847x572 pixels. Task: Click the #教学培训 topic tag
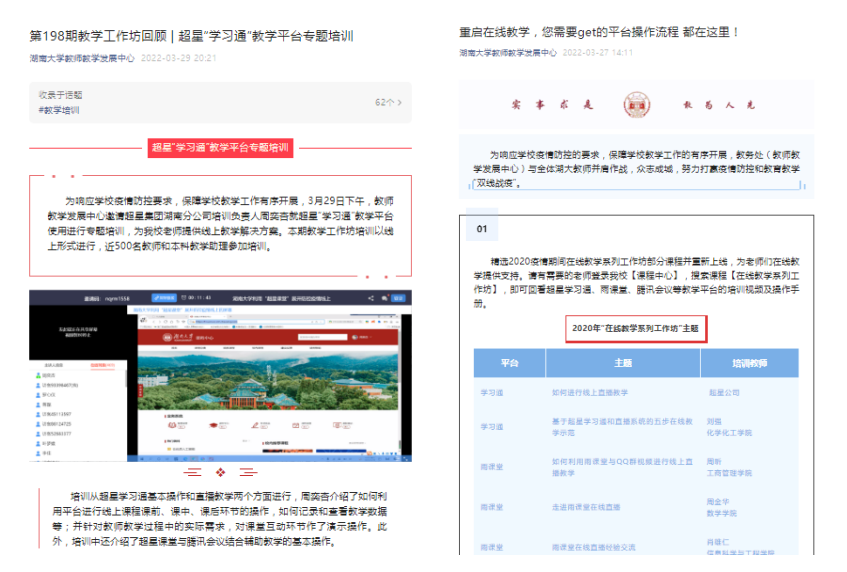[59, 110]
